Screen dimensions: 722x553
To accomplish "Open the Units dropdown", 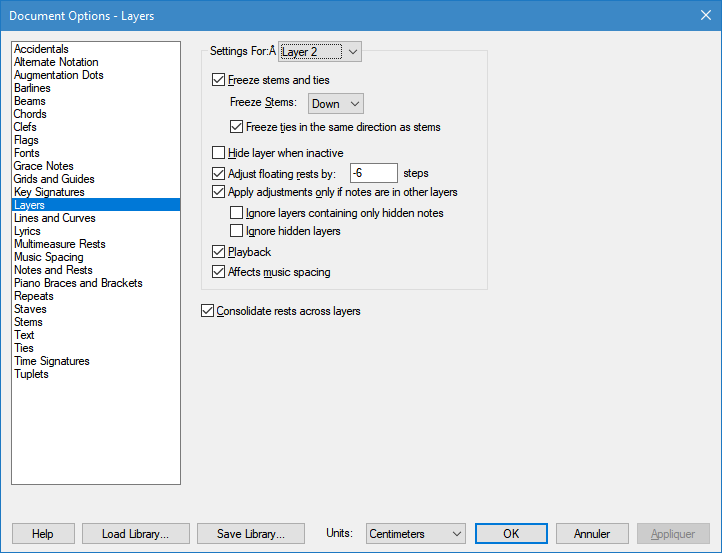I will click(x=415, y=534).
